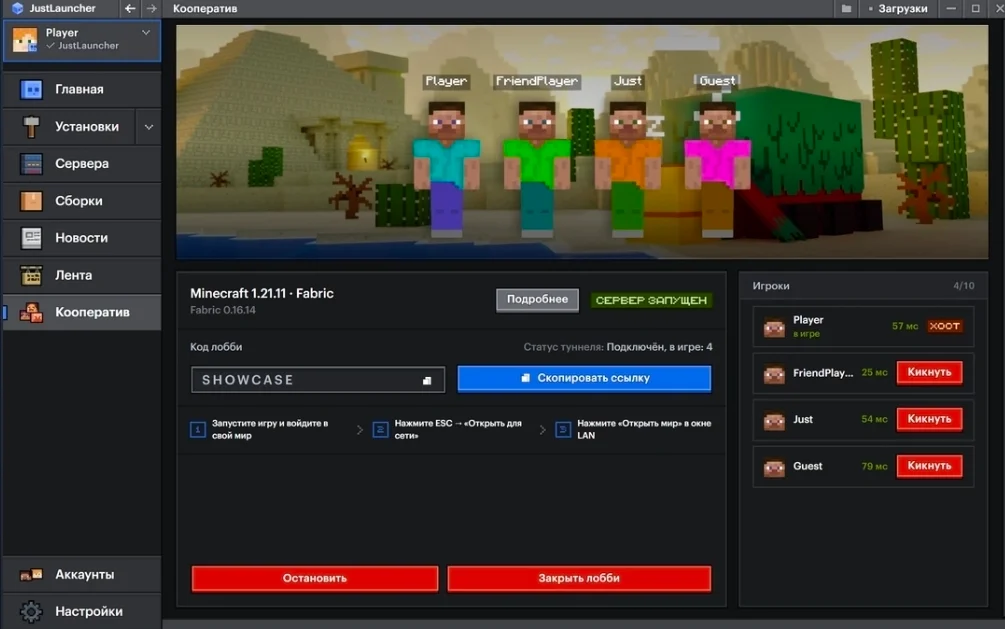Image resolution: width=1005 pixels, height=629 pixels.
Task: Kick Just with Кикнуть button
Action: click(x=929, y=419)
